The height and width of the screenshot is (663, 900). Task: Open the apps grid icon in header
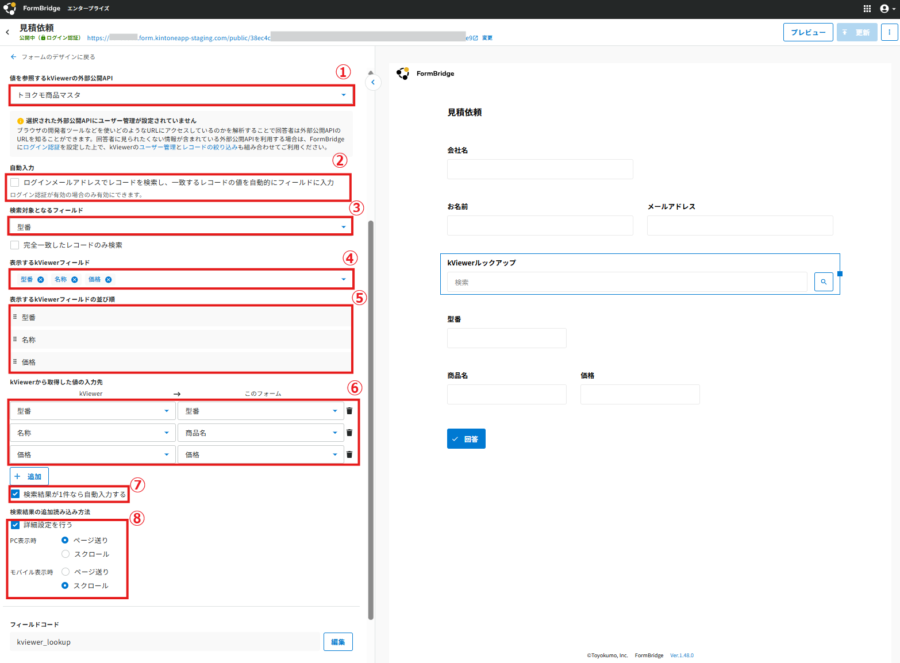point(867,9)
